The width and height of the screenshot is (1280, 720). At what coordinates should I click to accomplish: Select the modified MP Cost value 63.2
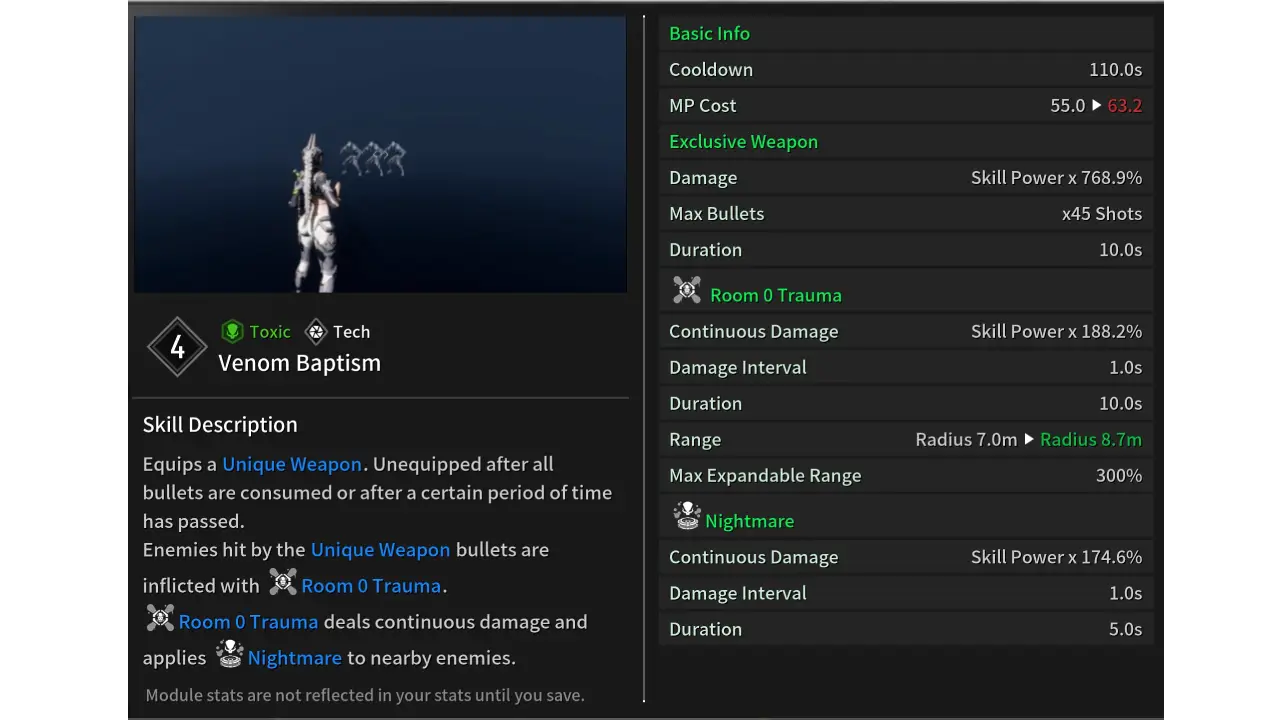1124,105
